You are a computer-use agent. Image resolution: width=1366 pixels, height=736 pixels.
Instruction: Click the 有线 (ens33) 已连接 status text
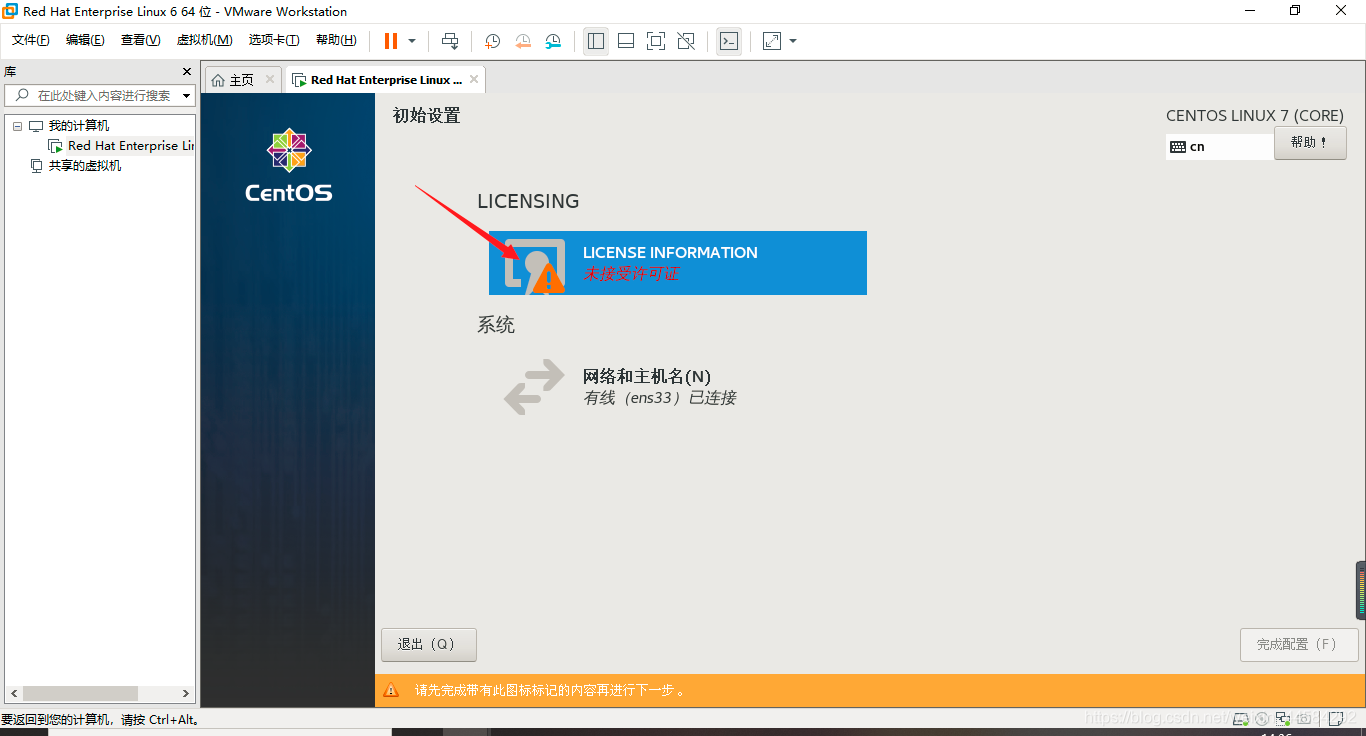[x=660, y=398]
